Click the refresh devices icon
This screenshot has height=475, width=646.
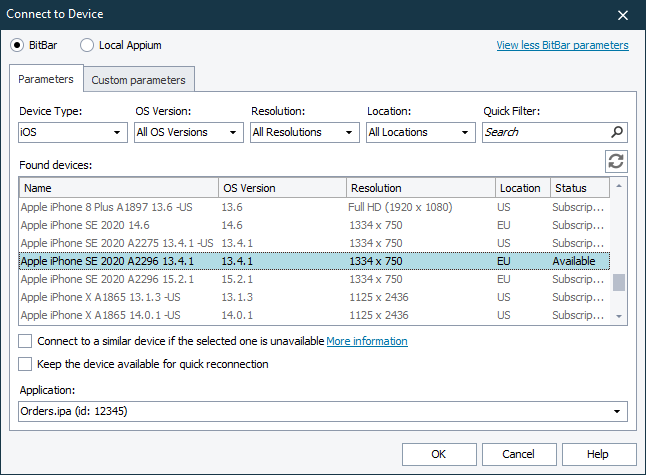point(616,162)
